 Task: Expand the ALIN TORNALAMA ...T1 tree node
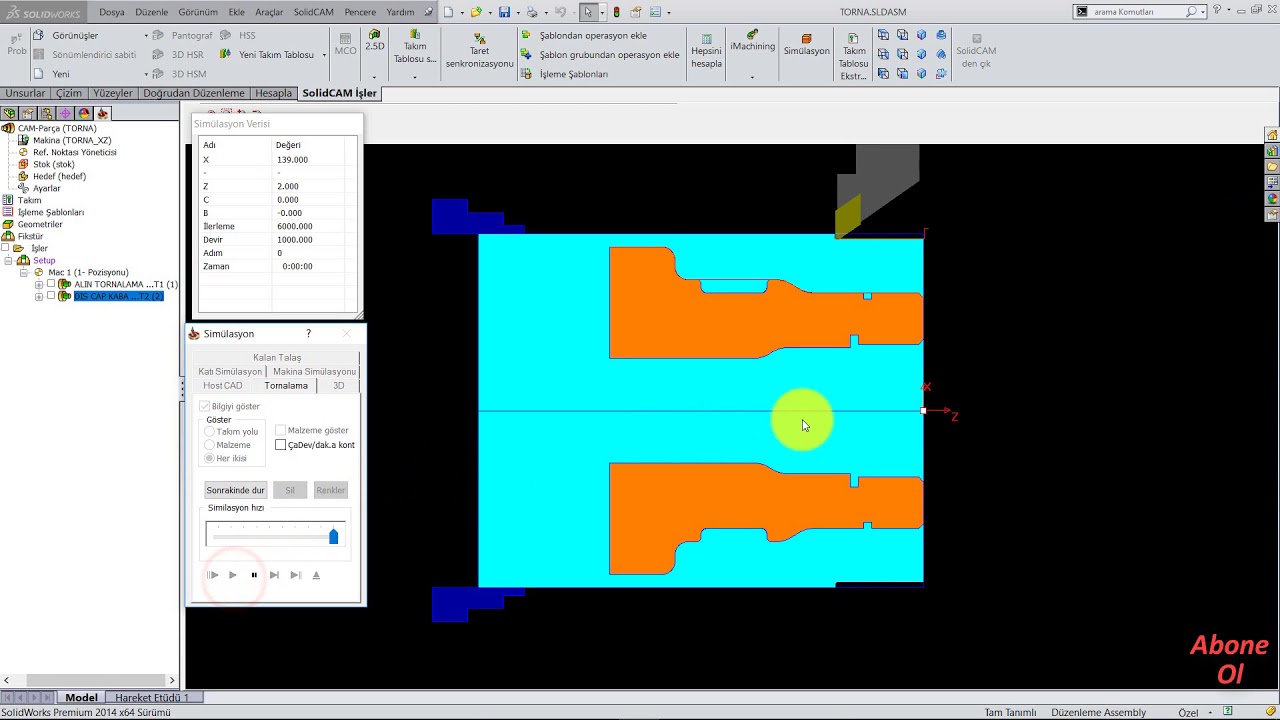[x=39, y=284]
